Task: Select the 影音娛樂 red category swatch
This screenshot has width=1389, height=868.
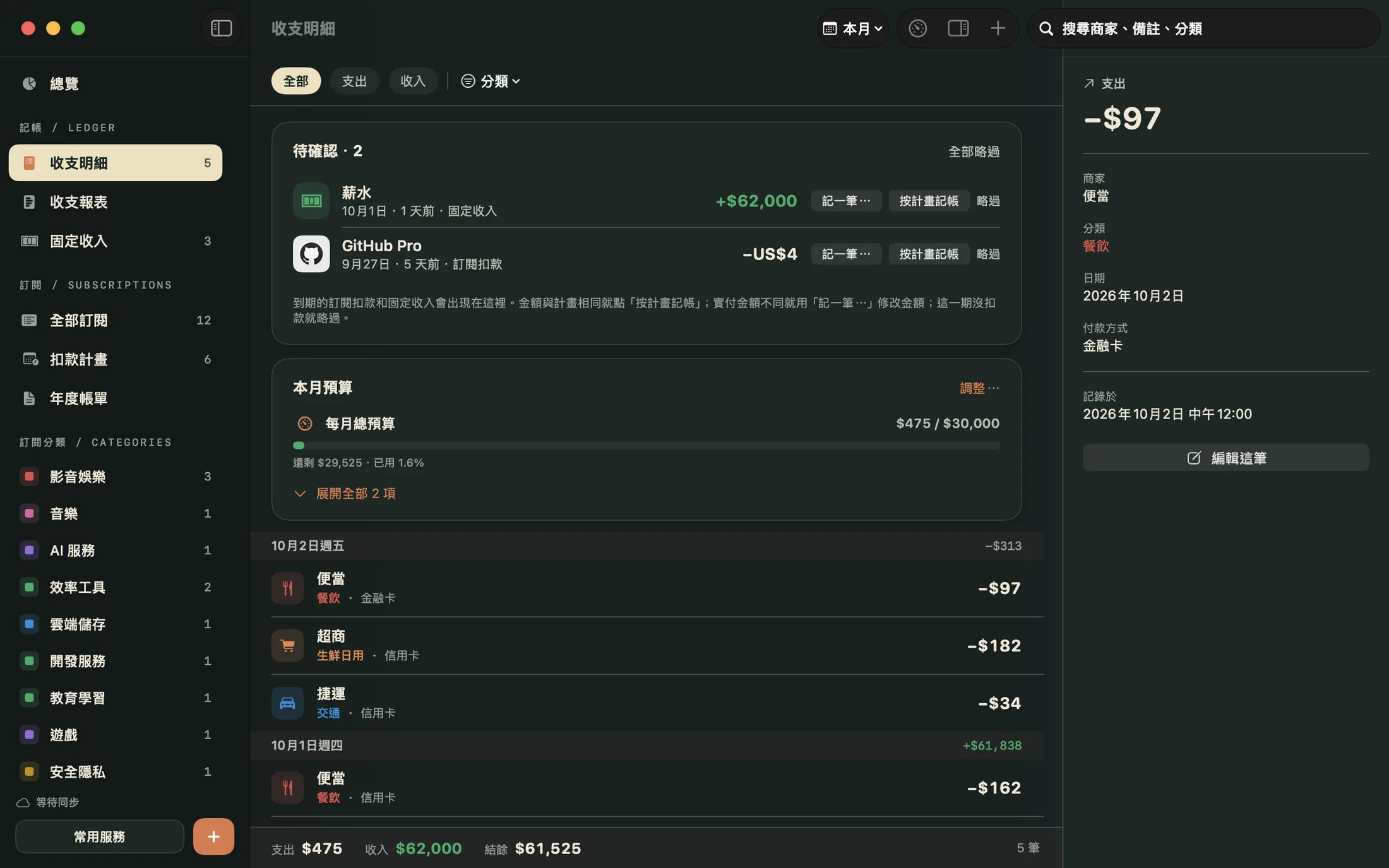Action: tap(29, 477)
